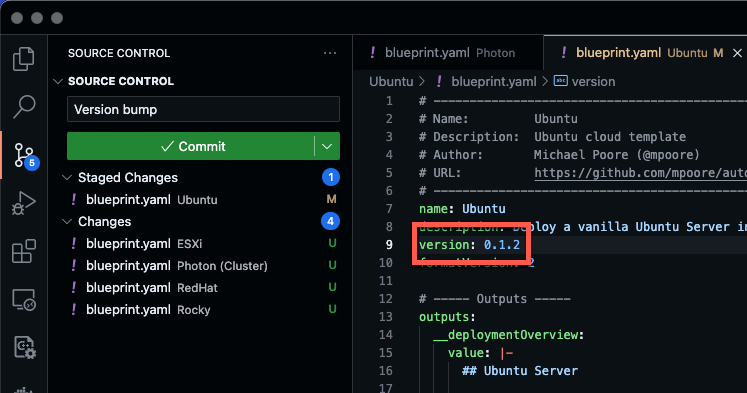Collapse the Changes group
Screen dimensions: 747x393
(x=67, y=222)
